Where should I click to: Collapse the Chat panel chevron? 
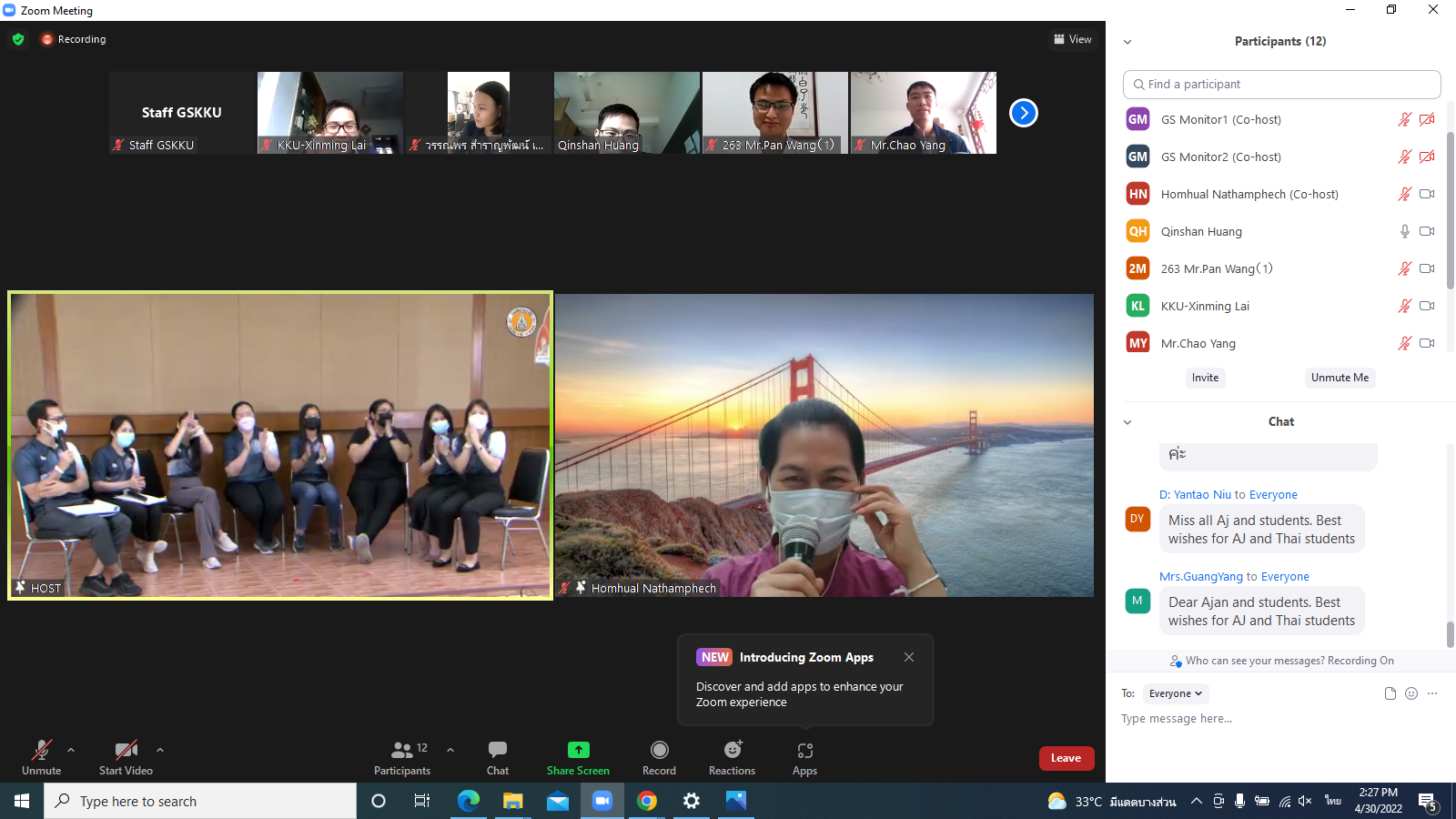pos(1127,422)
